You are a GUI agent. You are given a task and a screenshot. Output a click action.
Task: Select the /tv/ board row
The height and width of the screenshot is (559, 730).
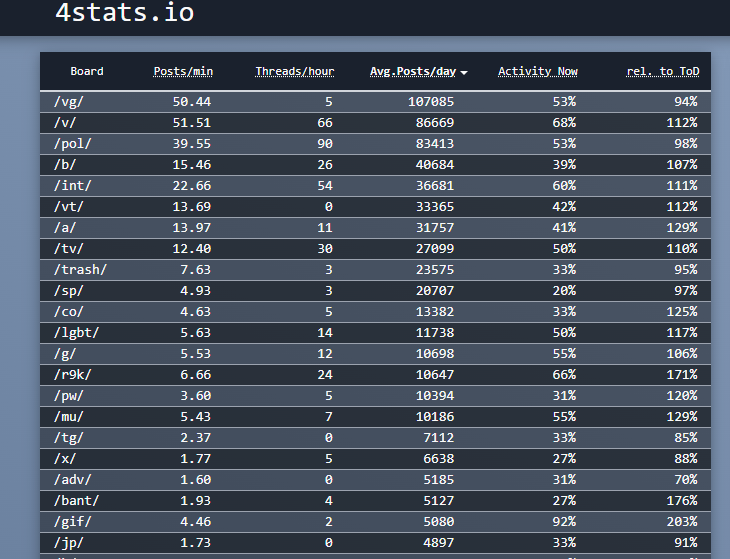(x=375, y=249)
